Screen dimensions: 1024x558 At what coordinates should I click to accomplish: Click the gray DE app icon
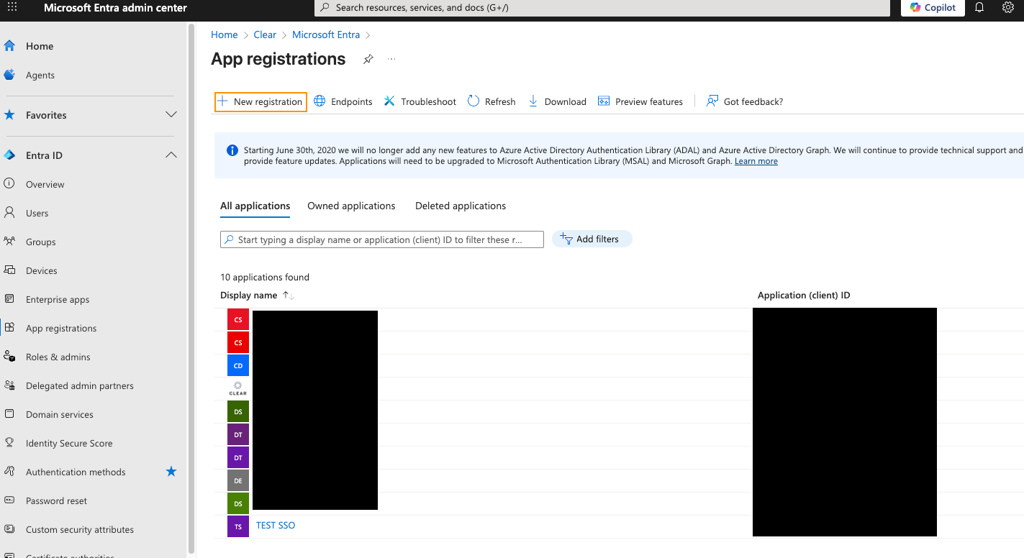tap(238, 480)
